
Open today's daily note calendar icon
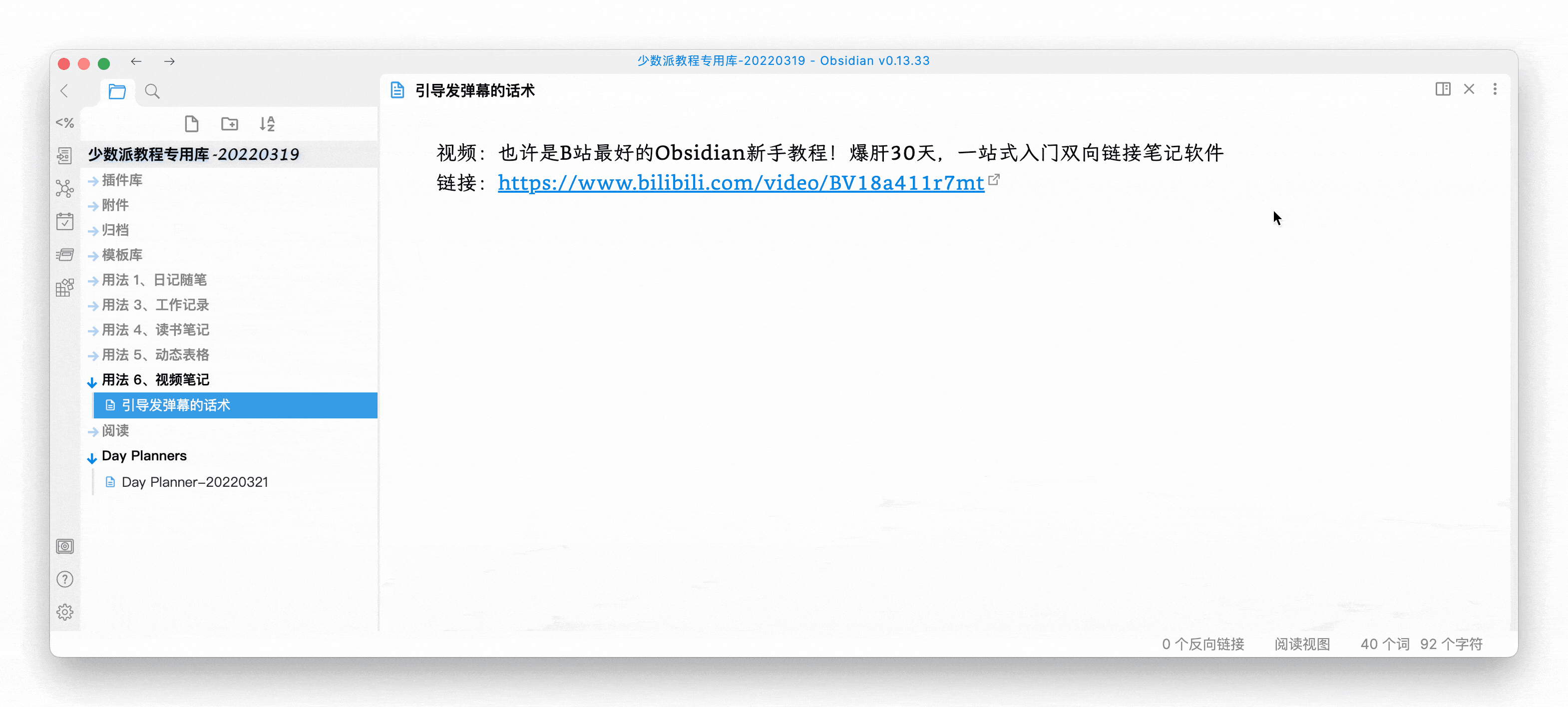(64, 222)
